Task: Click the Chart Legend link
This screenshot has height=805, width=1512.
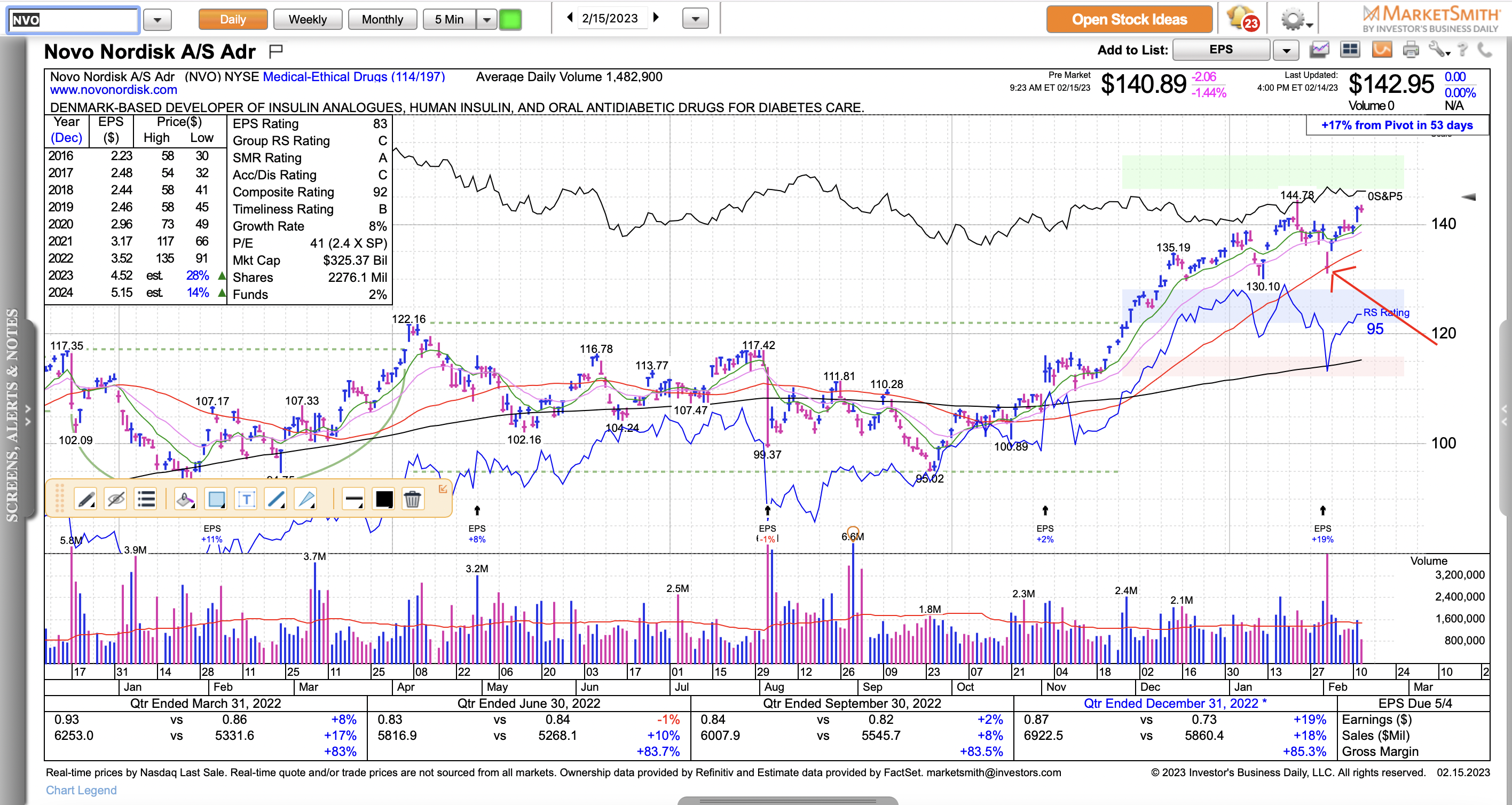Action: tap(81, 790)
